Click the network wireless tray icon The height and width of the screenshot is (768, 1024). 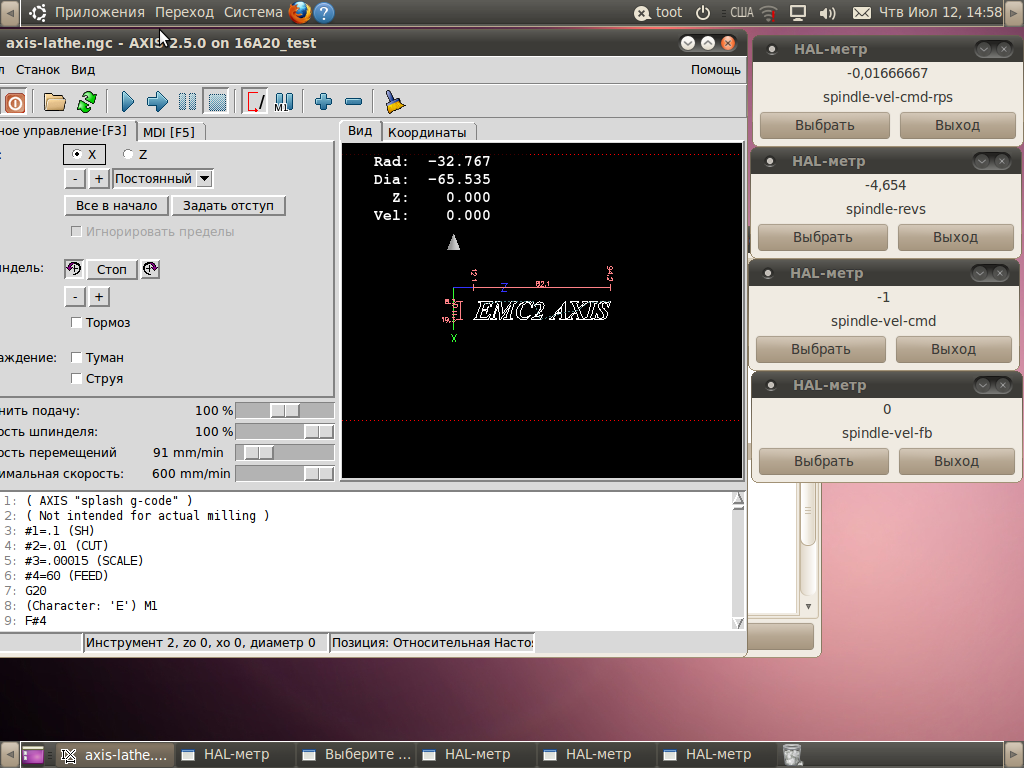(x=769, y=12)
